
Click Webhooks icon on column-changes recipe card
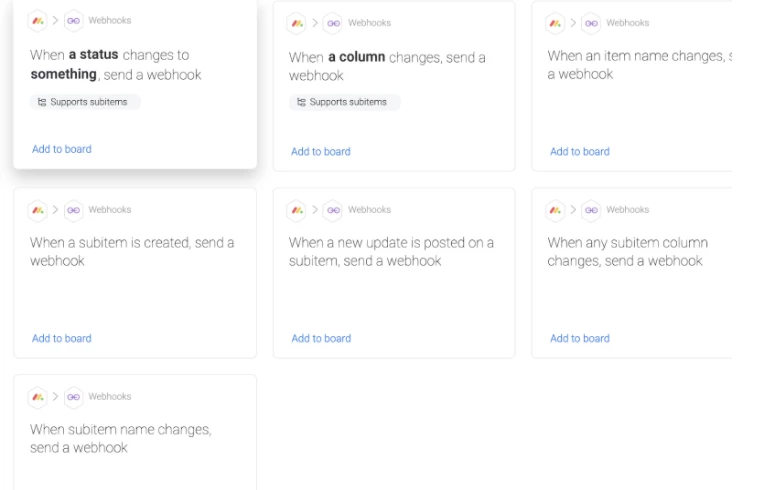332,23
